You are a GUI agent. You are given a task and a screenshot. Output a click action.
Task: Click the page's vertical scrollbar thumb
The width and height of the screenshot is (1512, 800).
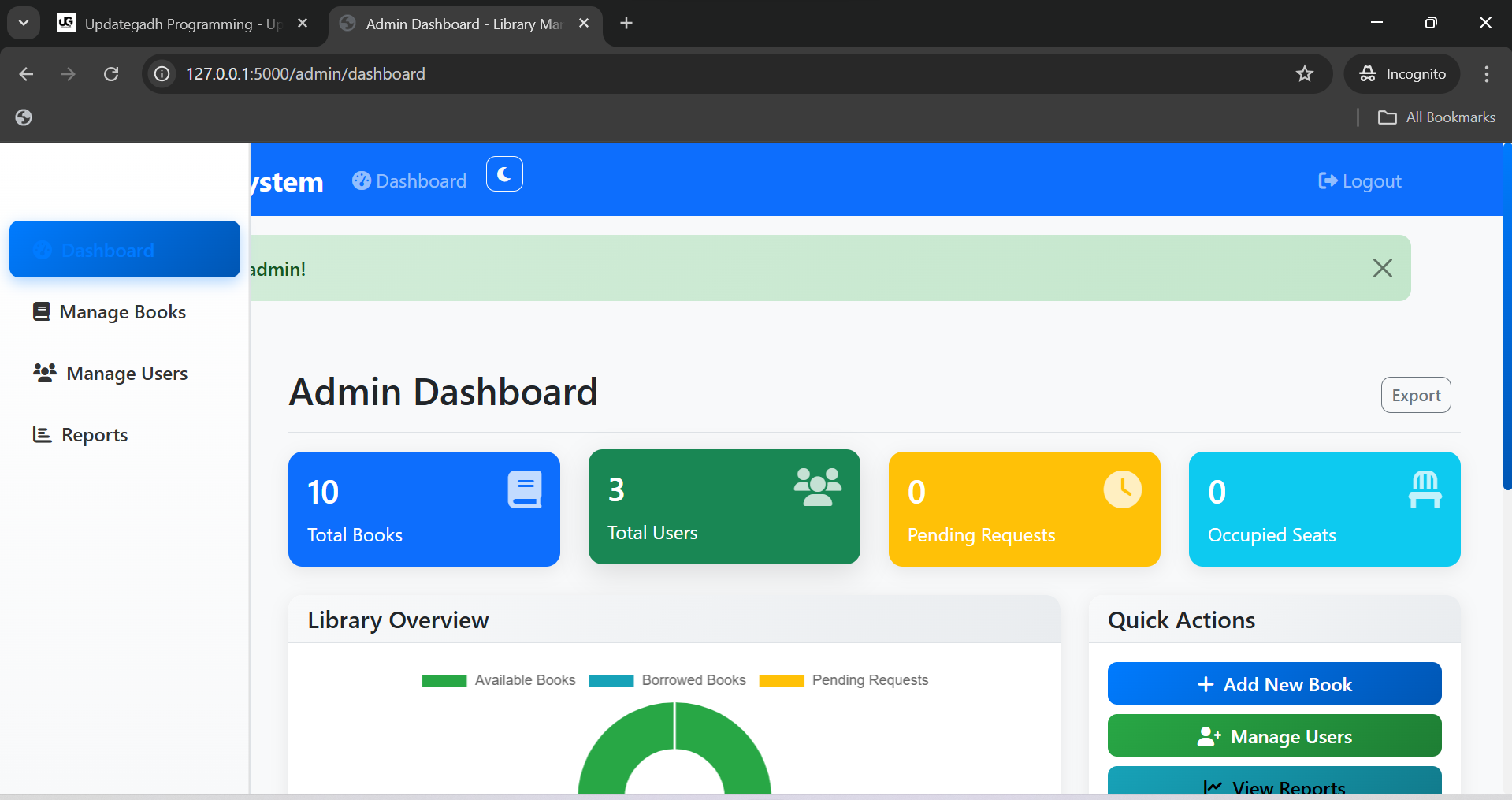tap(1506, 316)
